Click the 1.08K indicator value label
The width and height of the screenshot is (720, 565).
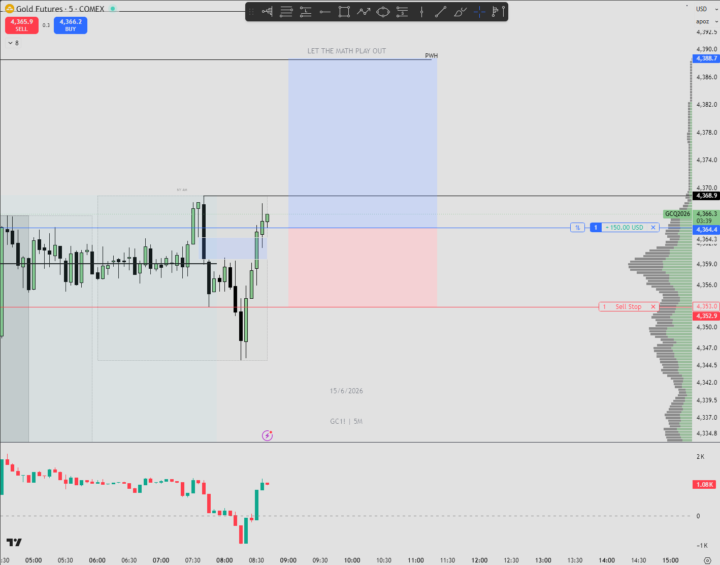(x=704, y=484)
